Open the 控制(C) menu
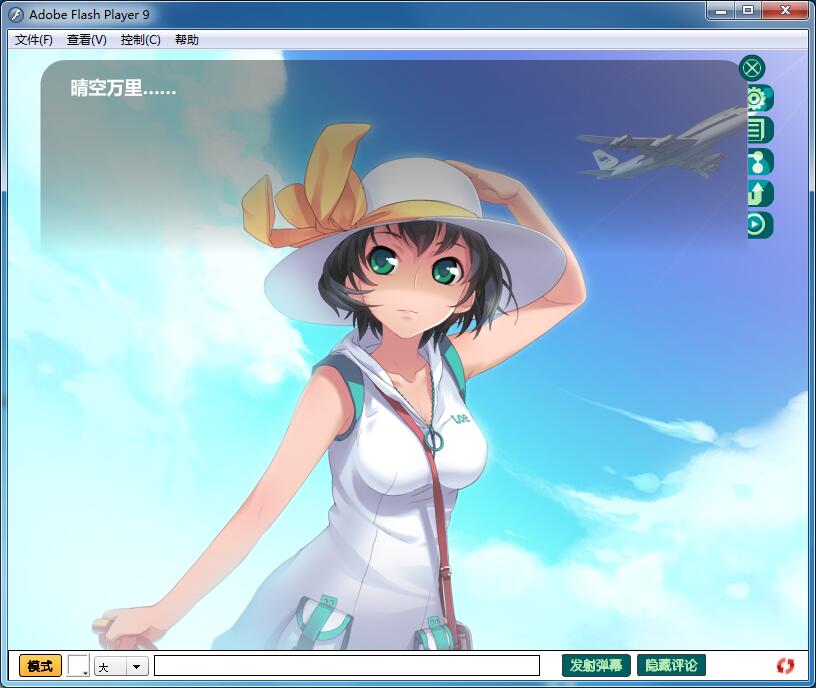 pos(141,40)
